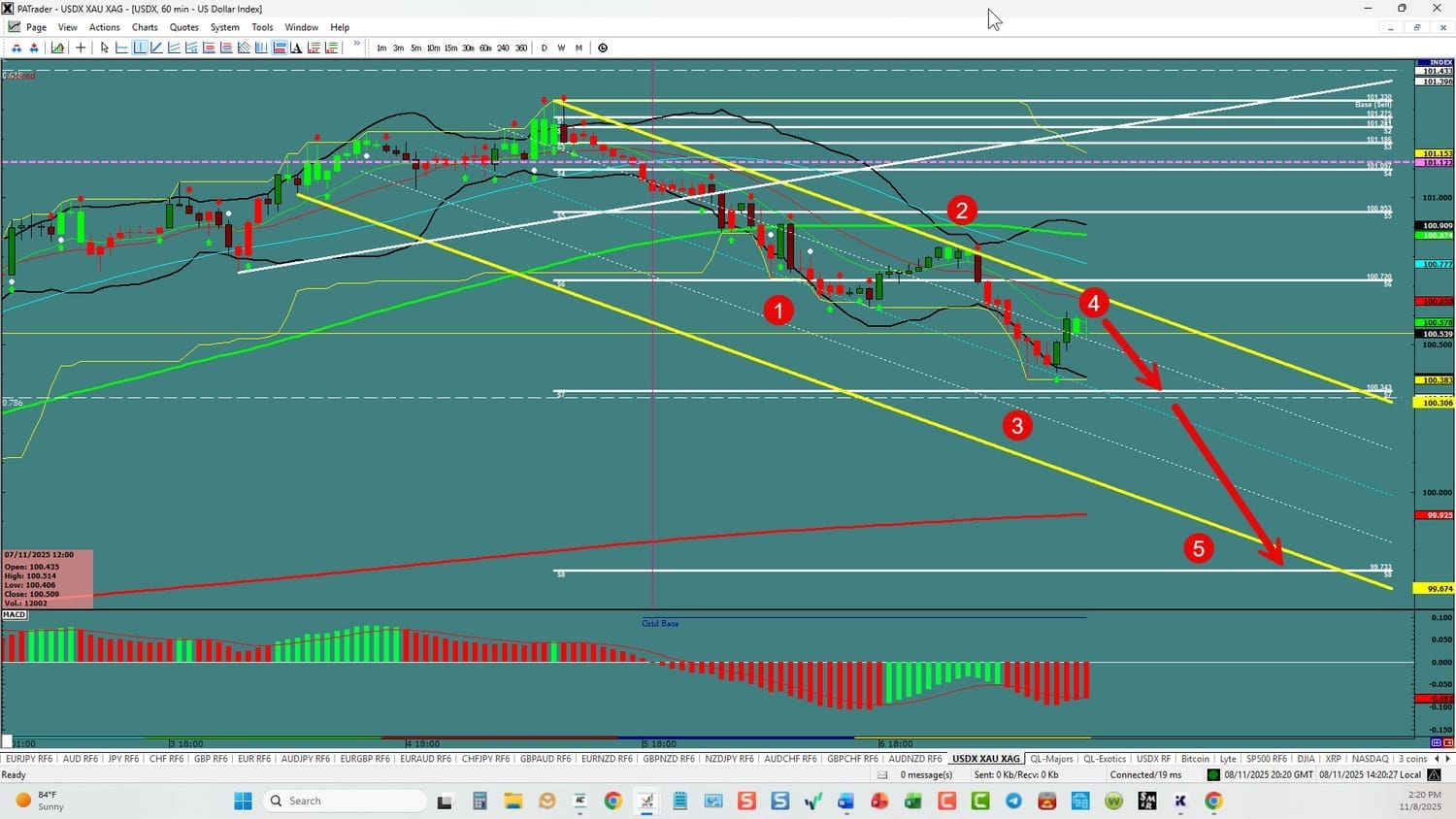The image size is (1456, 819).
Task: Open the chart indicator icon in toolbar
Action: 58,48
